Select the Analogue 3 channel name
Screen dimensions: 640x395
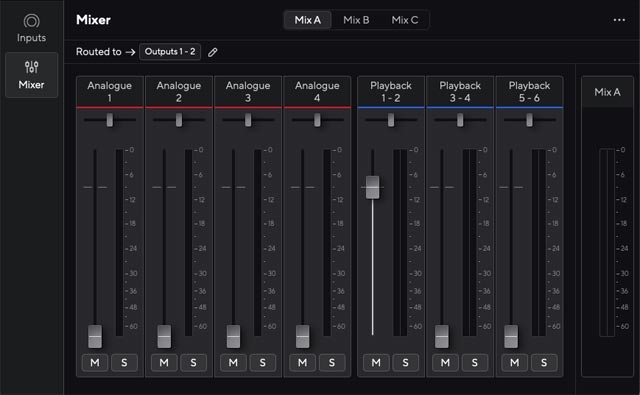click(x=248, y=91)
